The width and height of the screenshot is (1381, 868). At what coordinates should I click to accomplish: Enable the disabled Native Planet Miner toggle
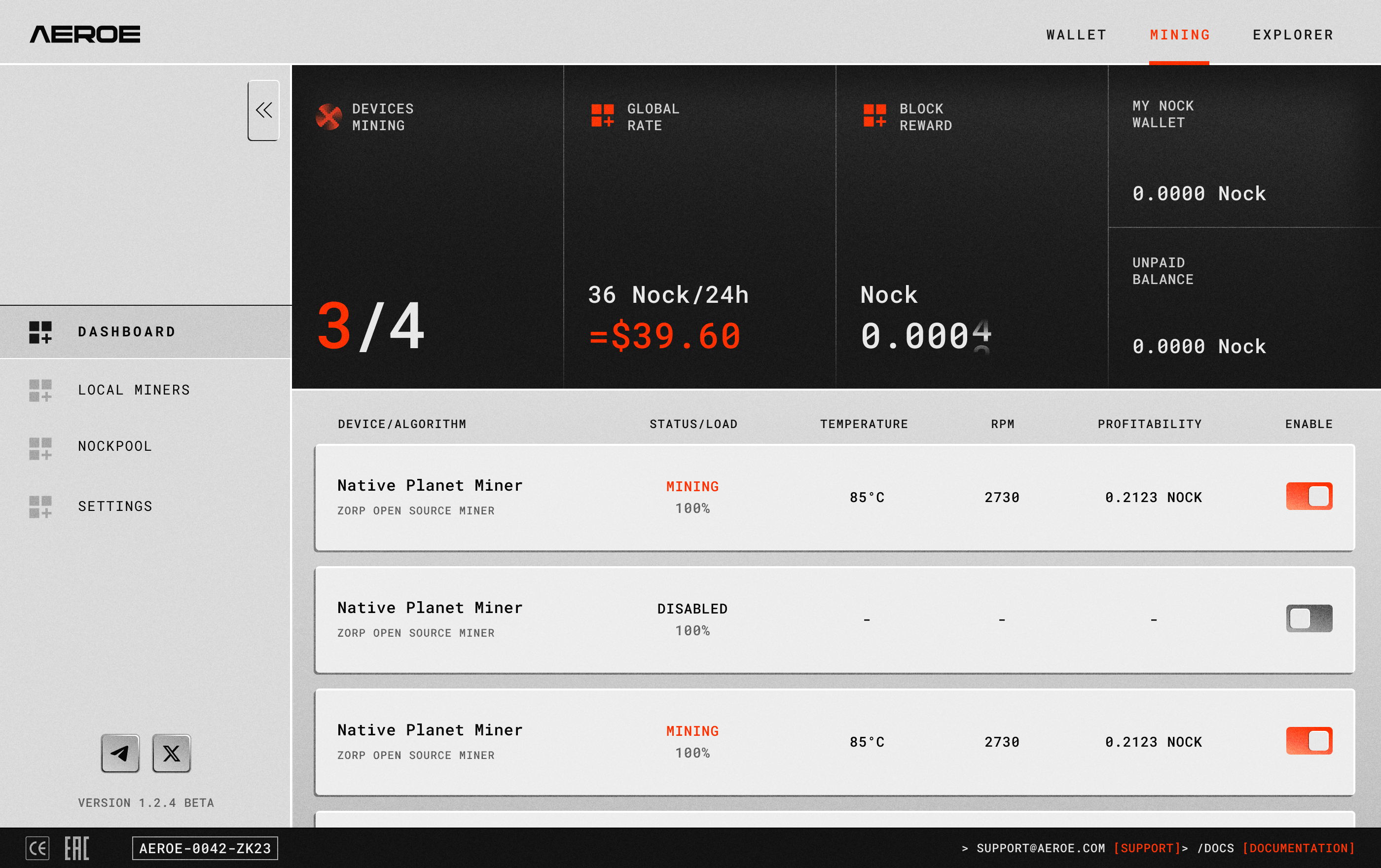click(1308, 618)
